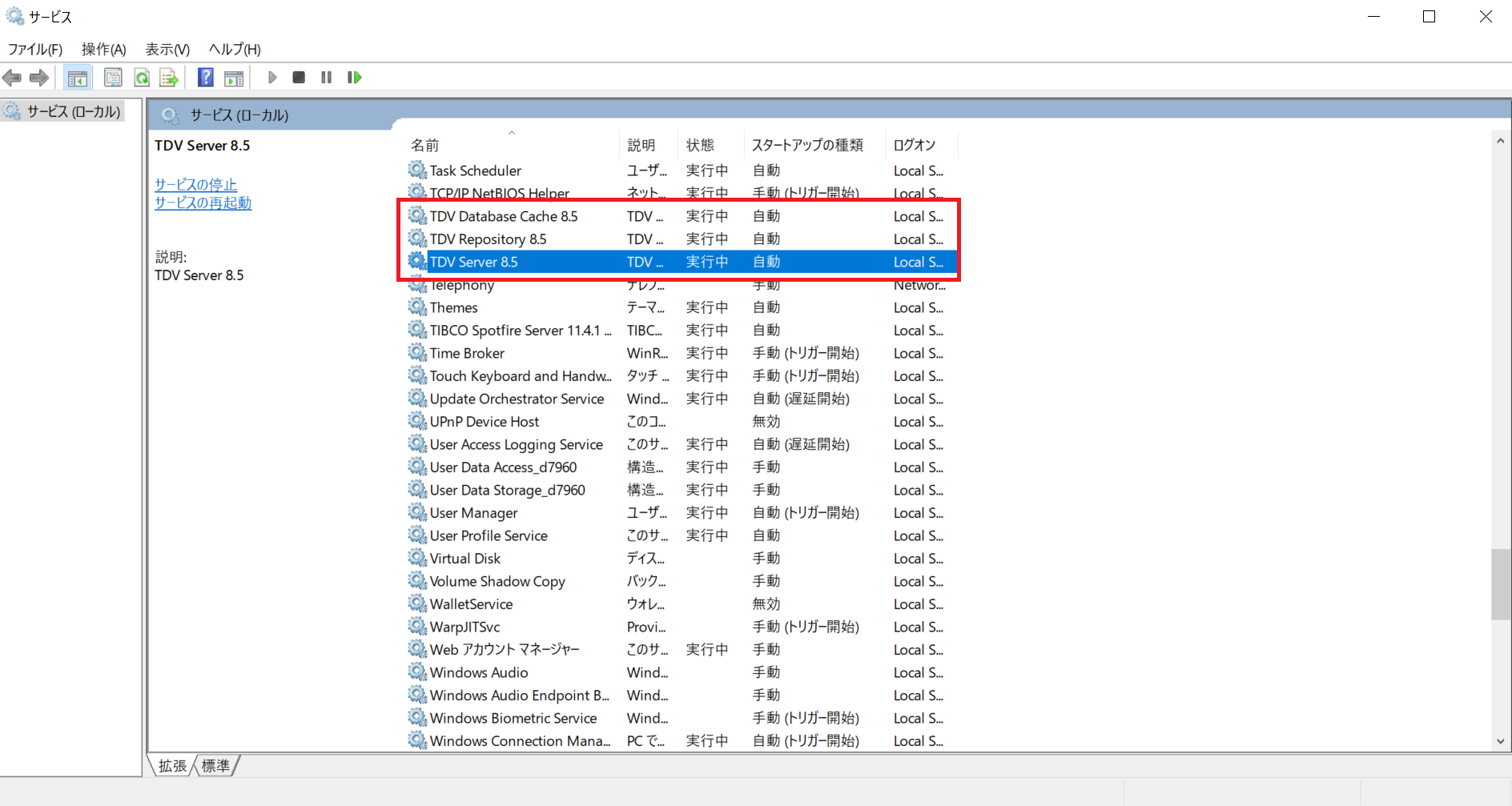Click the Stop Service square icon
The height and width of the screenshot is (806, 1512).
tap(299, 78)
